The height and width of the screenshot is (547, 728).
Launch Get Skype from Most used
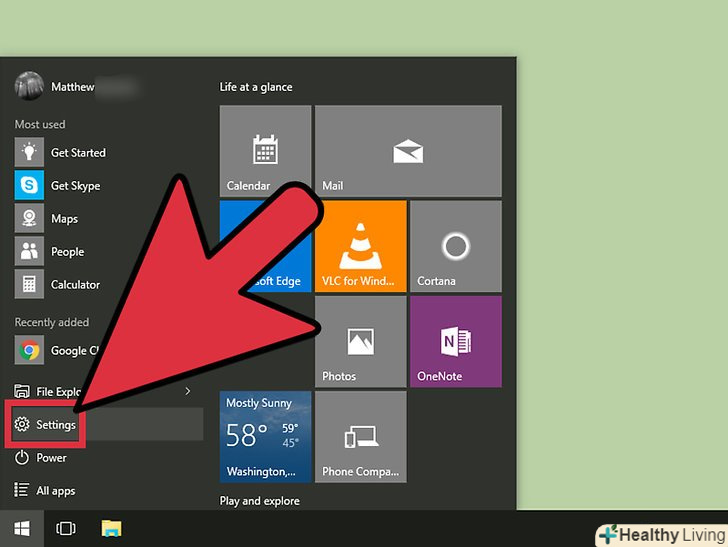tap(29, 185)
